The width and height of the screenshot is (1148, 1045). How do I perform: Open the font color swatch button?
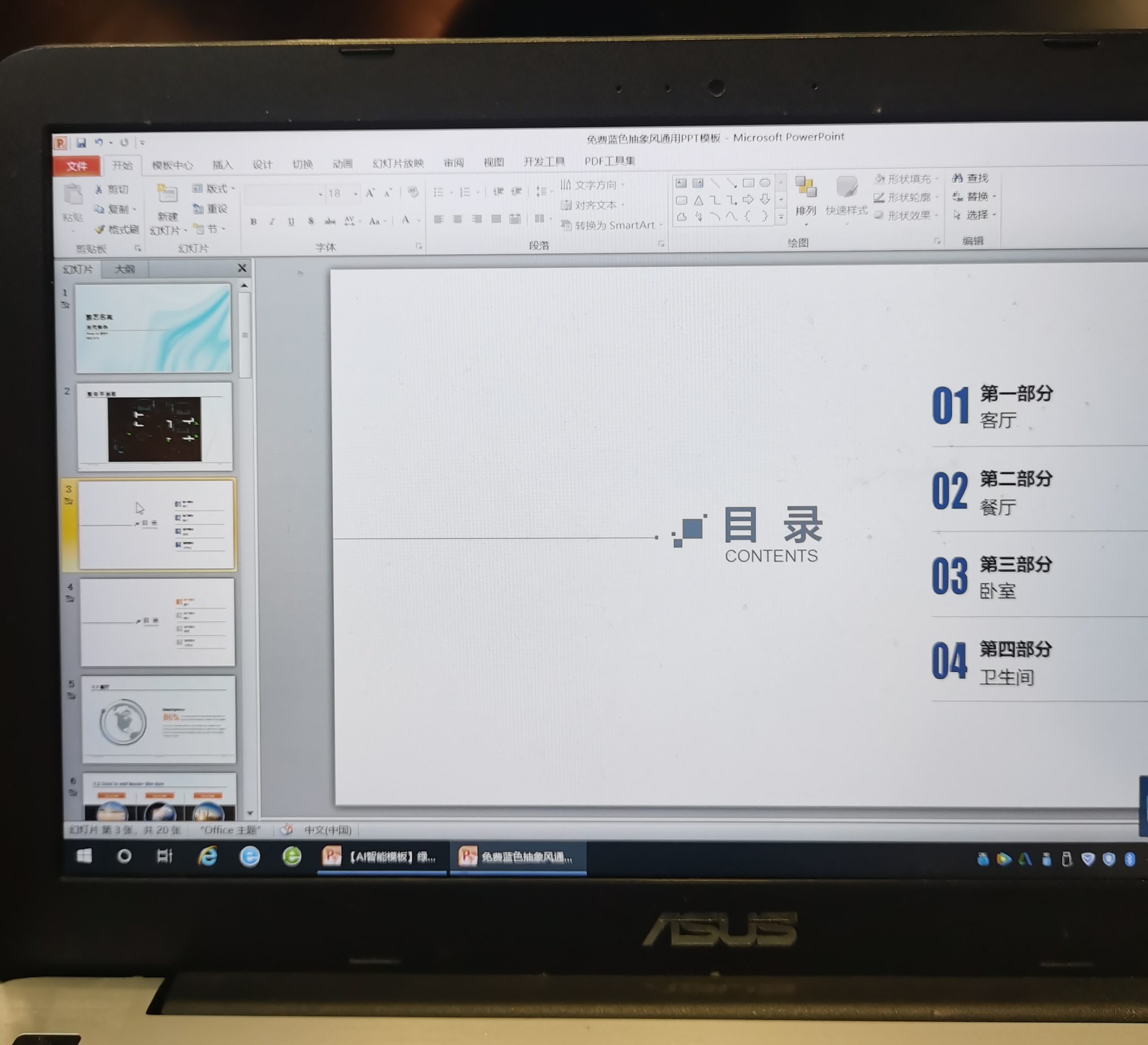pyautogui.click(x=405, y=220)
